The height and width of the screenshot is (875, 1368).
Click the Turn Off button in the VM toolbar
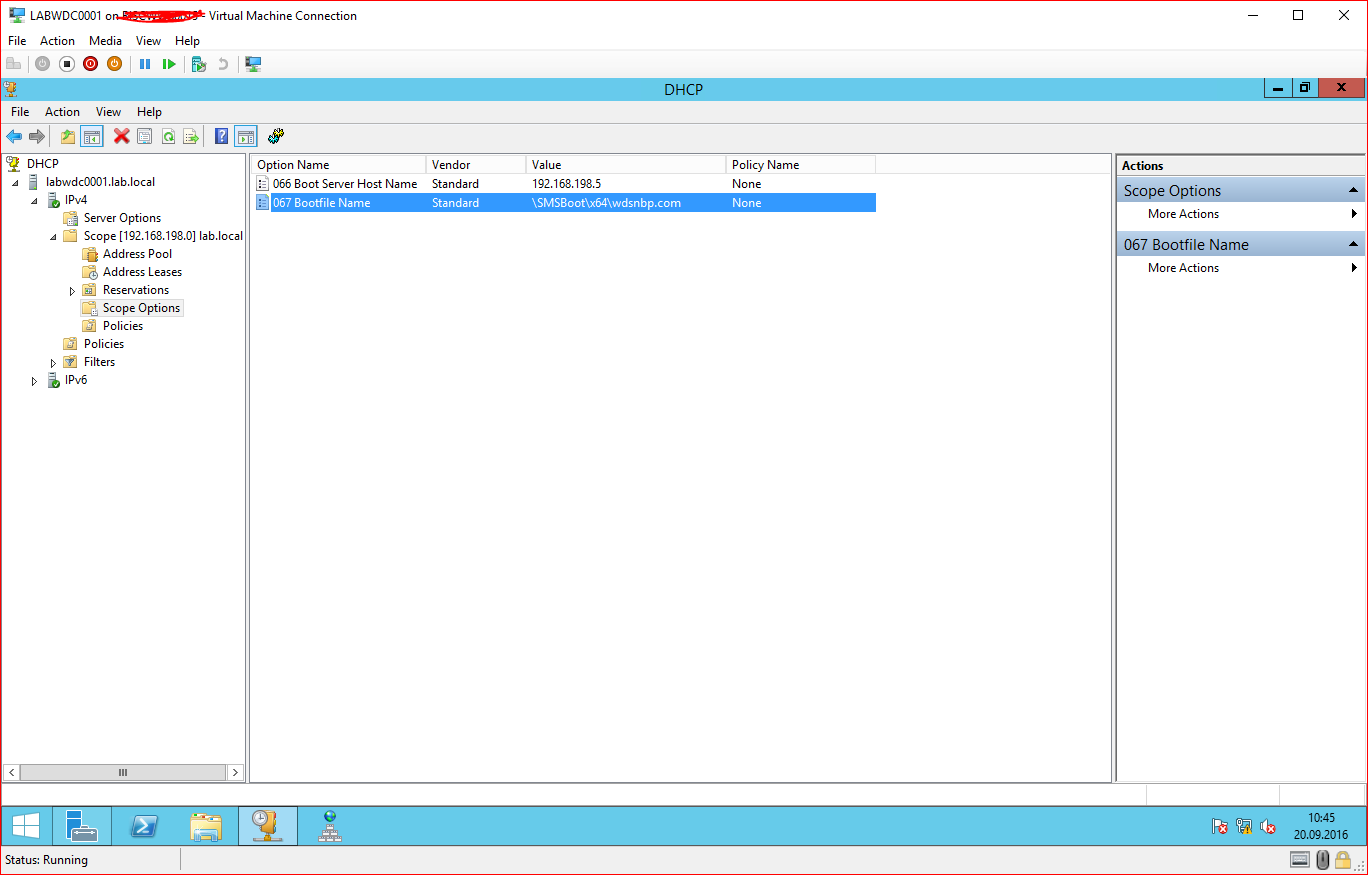point(67,64)
